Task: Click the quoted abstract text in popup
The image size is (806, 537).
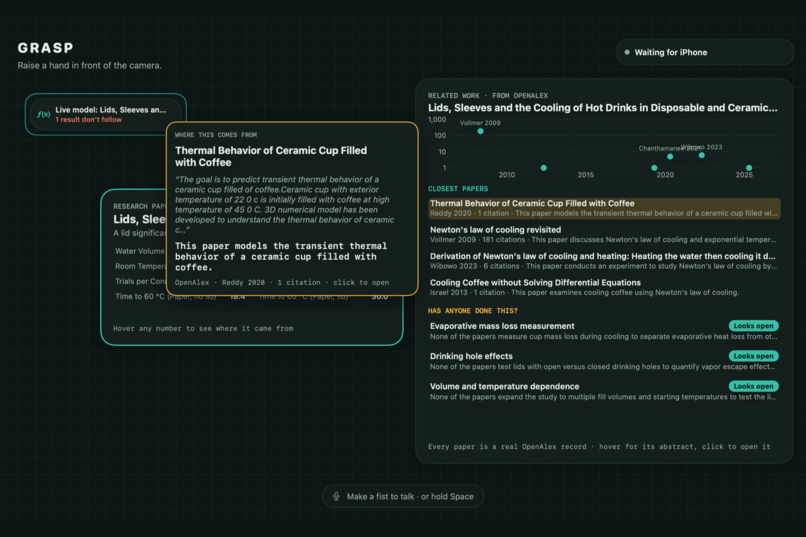Action: (284, 205)
